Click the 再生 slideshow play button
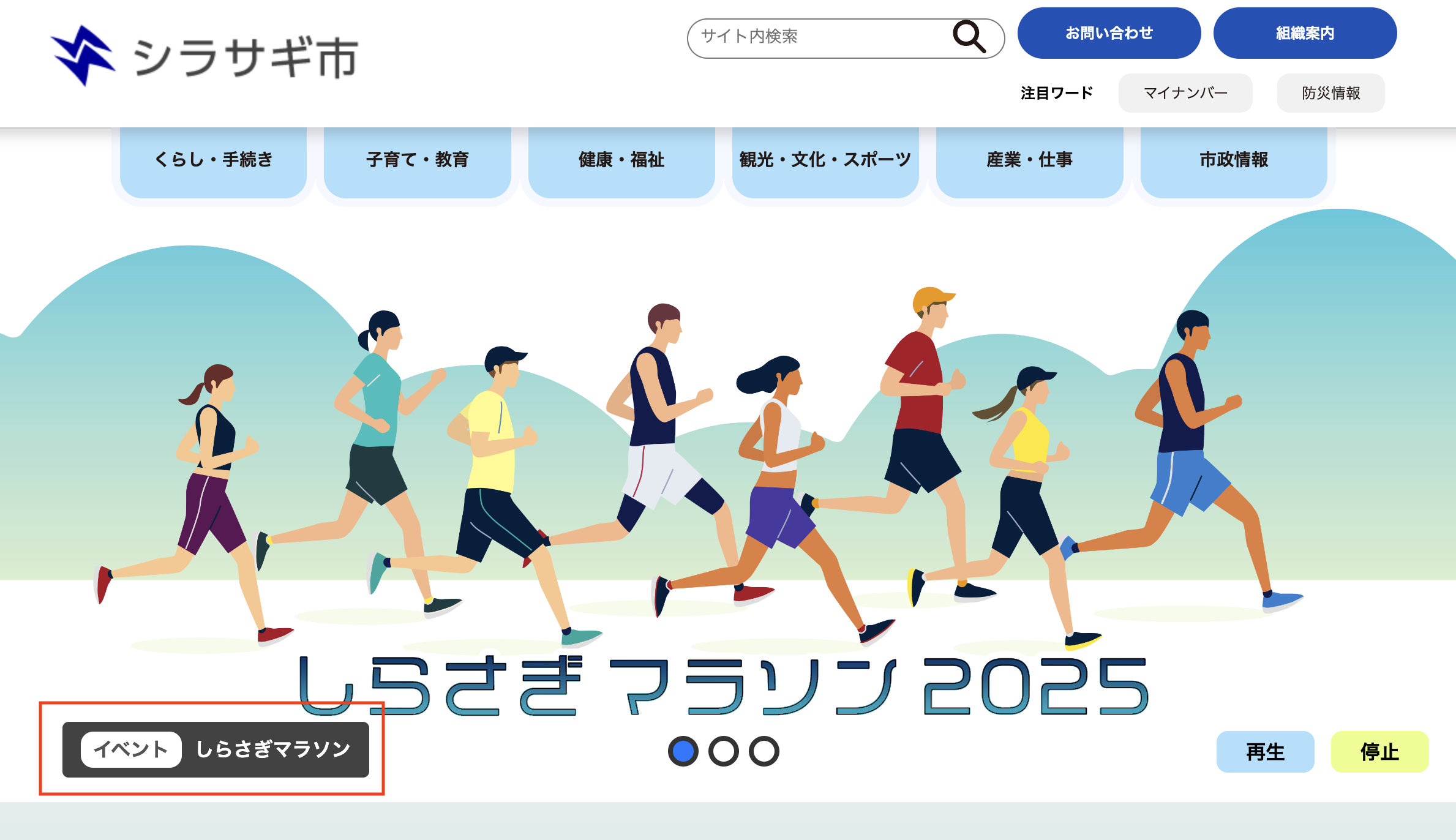This screenshot has height=840, width=1456. tap(1265, 752)
